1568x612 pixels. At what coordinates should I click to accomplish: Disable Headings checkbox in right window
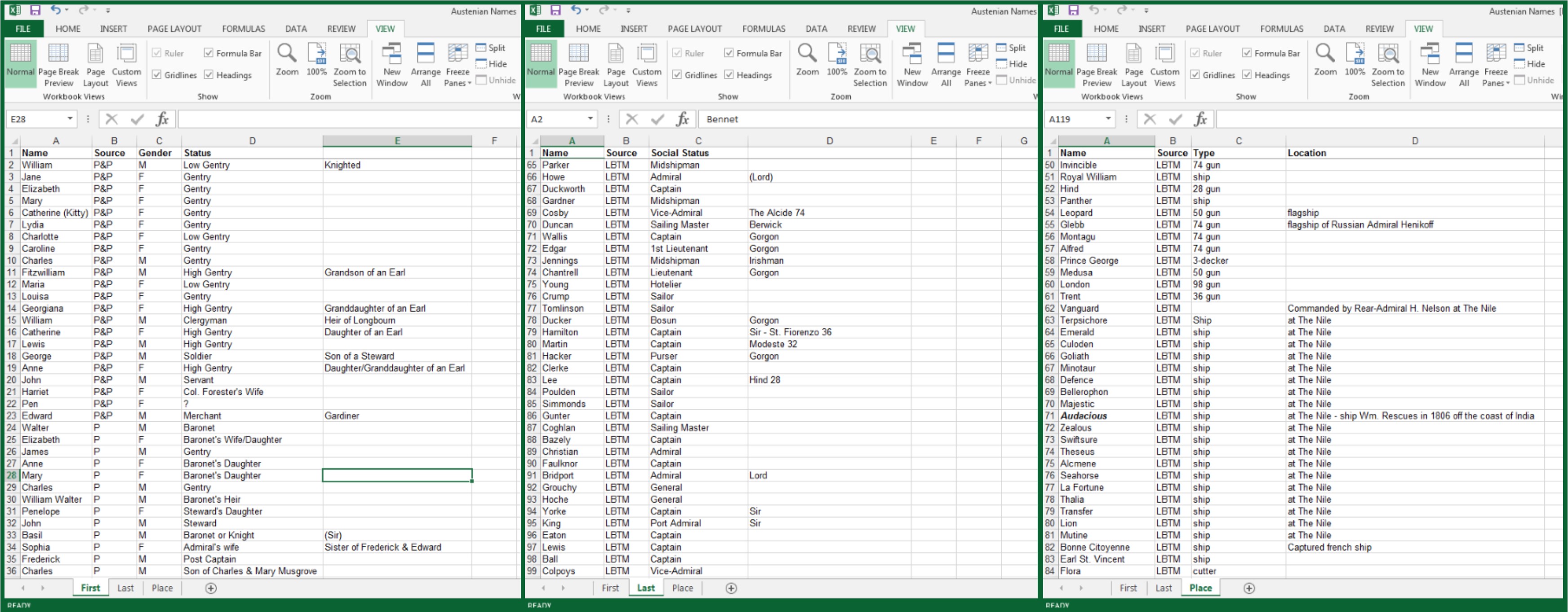(1247, 75)
